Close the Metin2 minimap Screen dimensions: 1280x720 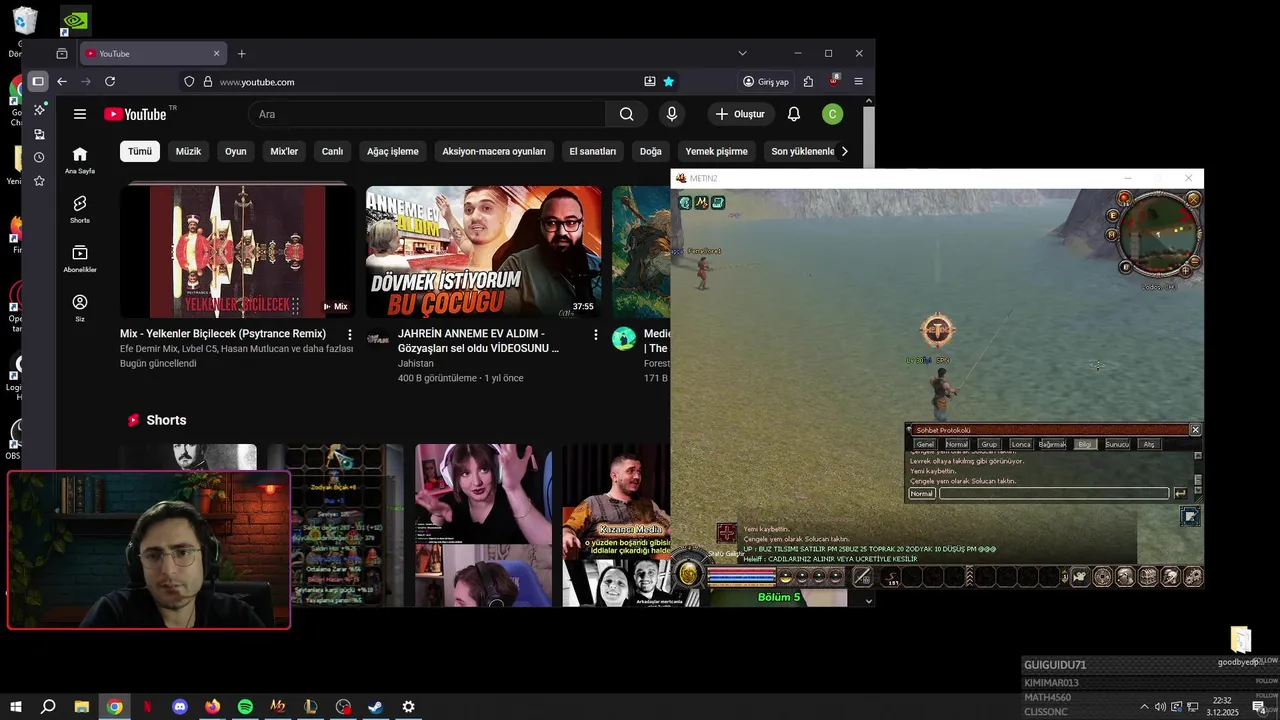pos(1193,199)
